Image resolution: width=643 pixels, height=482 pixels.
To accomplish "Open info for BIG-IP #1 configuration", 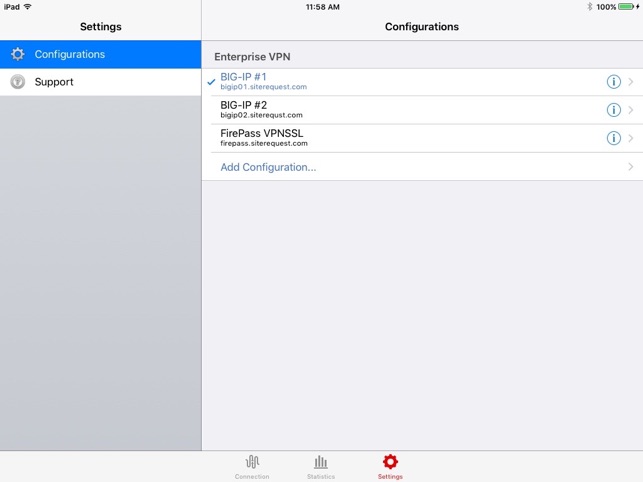I will click(613, 82).
